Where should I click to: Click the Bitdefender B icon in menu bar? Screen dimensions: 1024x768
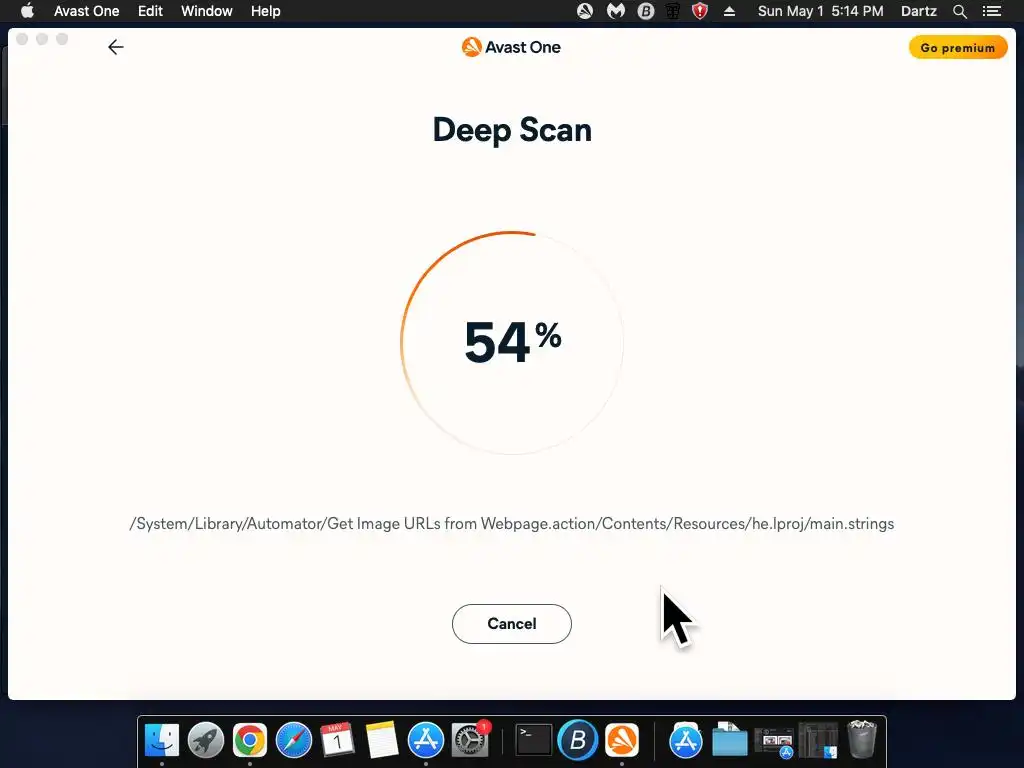click(x=646, y=11)
